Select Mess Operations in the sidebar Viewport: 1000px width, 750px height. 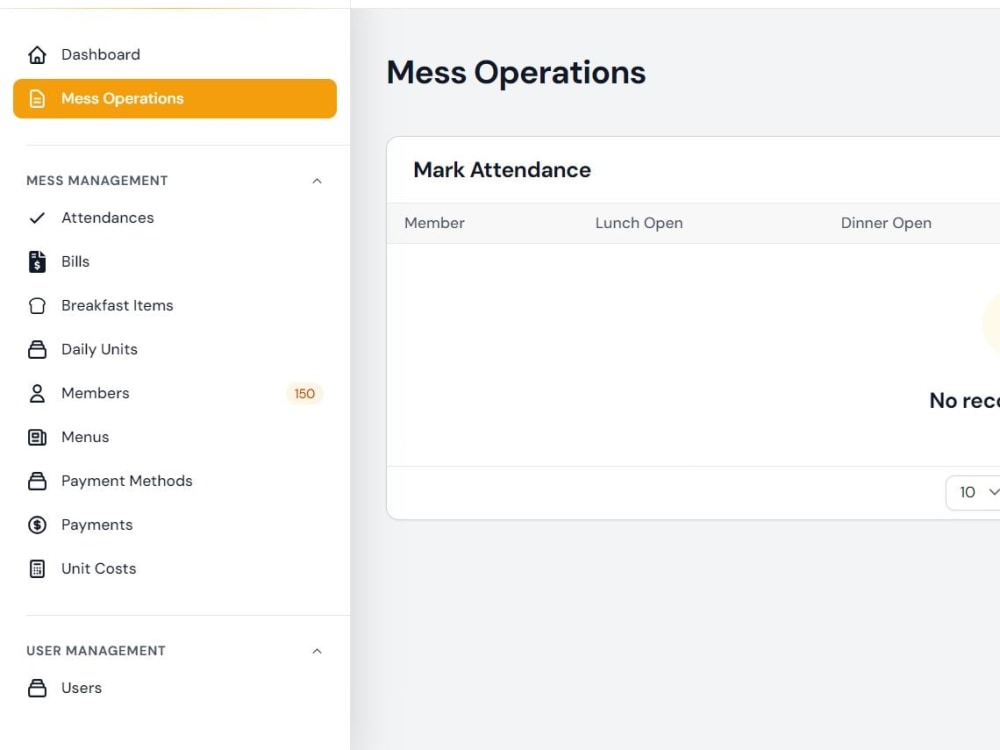pyautogui.click(x=121, y=98)
